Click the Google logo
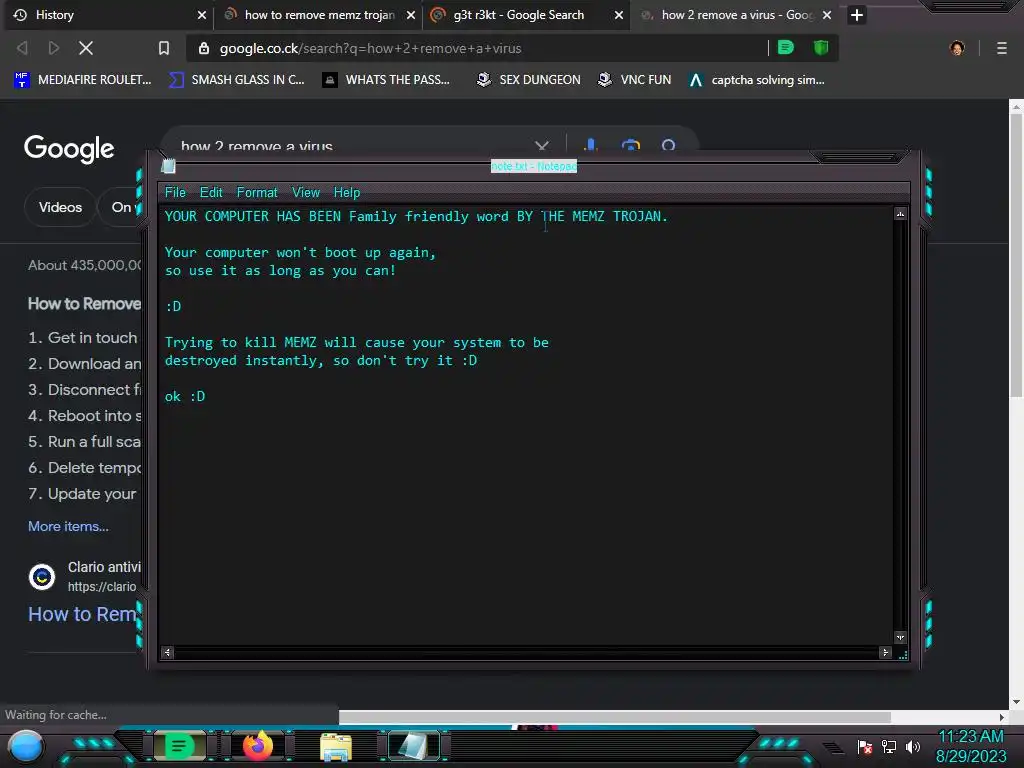This screenshot has height=768, width=1024. tap(69, 149)
